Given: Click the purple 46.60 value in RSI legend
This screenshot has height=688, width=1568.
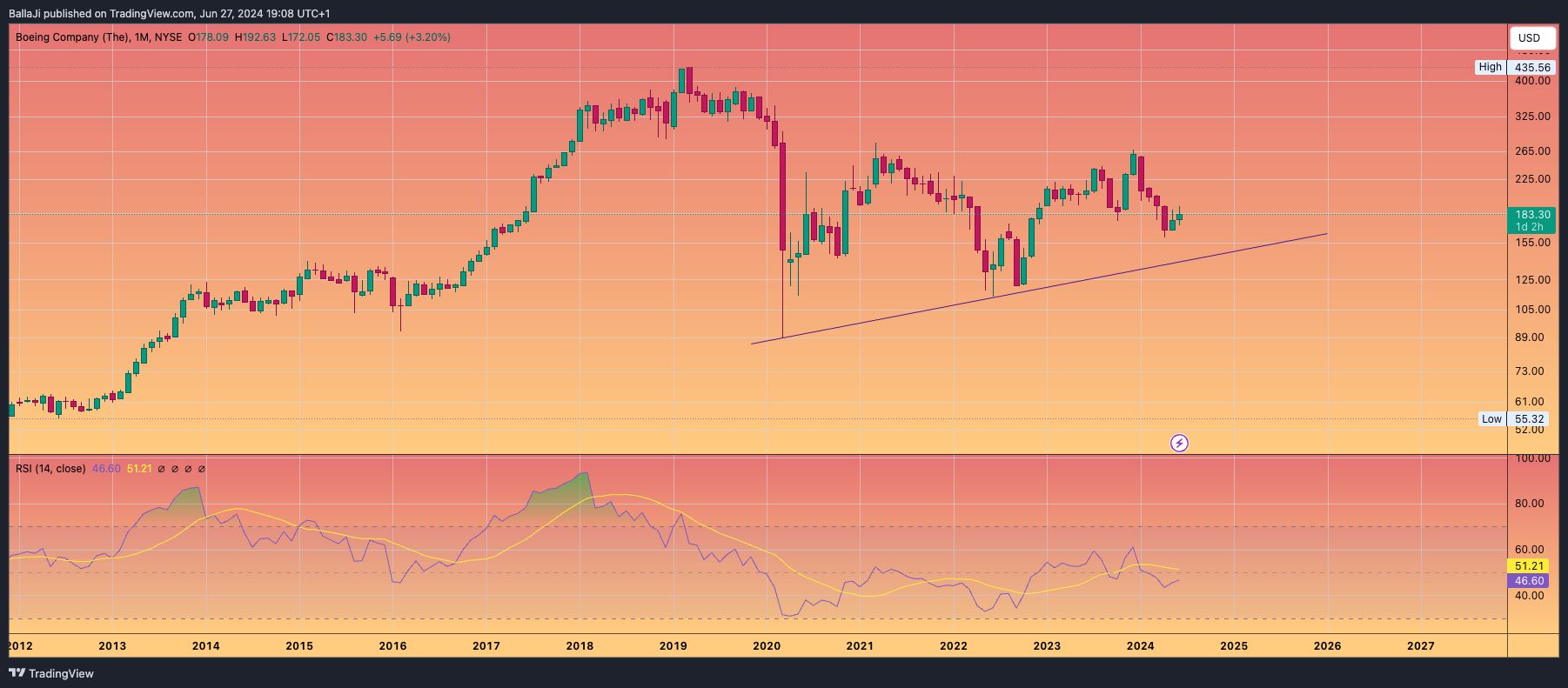Looking at the screenshot, I should click(x=106, y=469).
